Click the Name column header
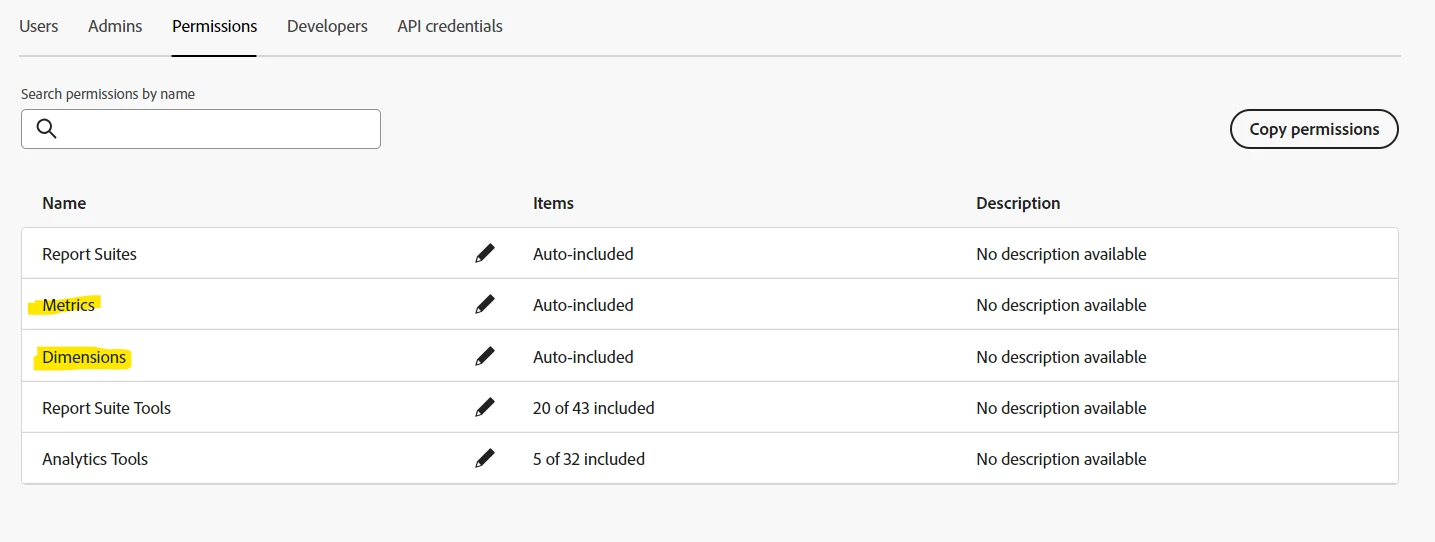1435x542 pixels. (64, 203)
